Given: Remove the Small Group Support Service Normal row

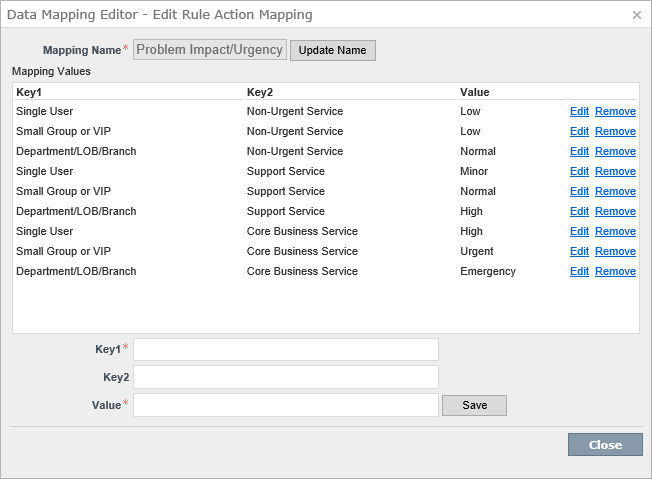Looking at the screenshot, I should click(615, 191).
